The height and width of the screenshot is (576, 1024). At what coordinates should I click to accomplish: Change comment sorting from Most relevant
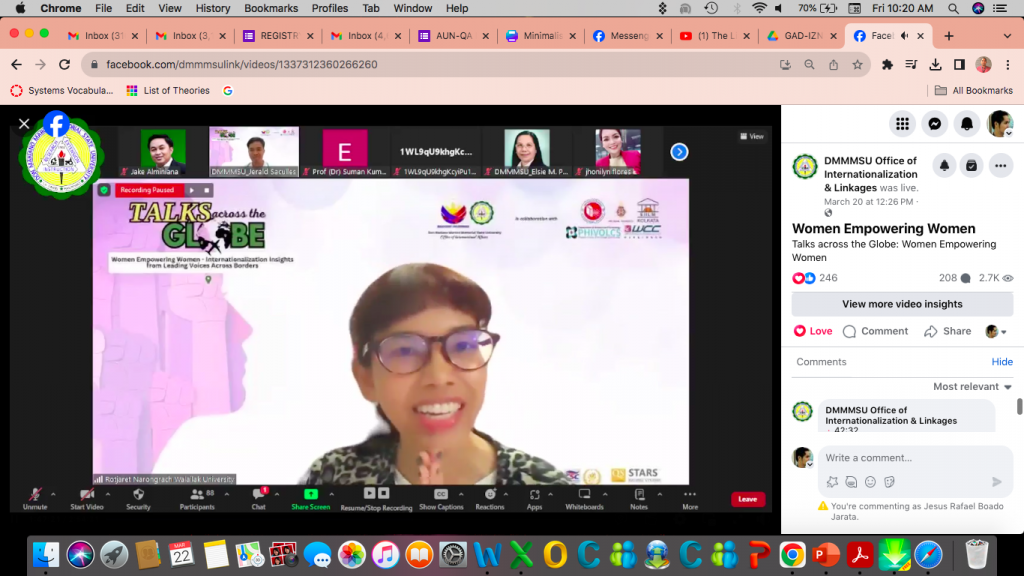pyautogui.click(x=972, y=387)
